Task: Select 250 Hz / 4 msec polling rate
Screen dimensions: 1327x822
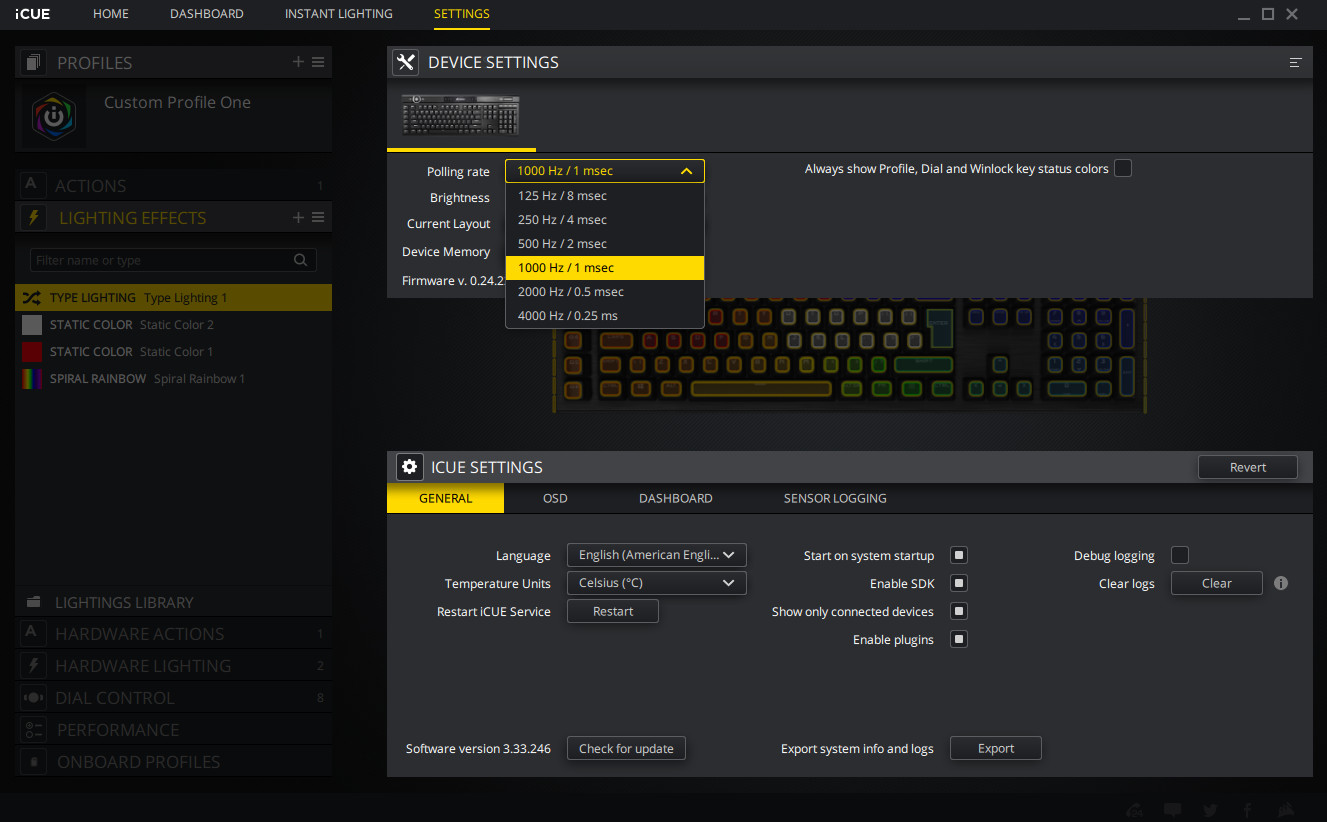Action: coord(605,220)
